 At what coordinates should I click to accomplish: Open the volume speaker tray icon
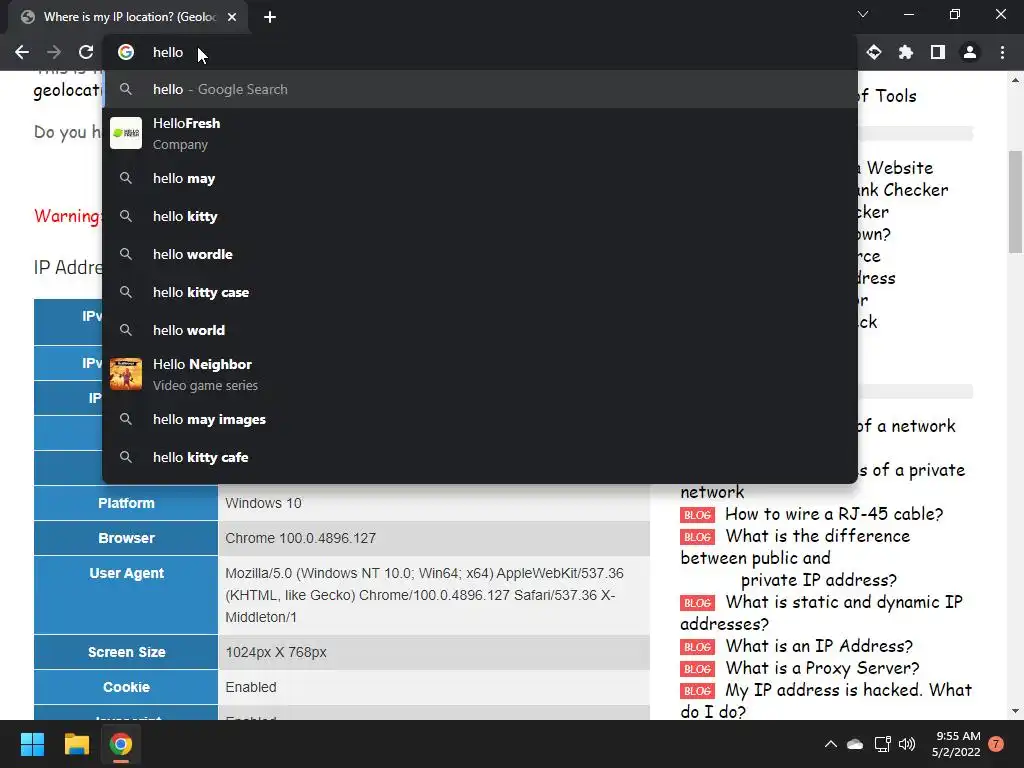coord(907,744)
